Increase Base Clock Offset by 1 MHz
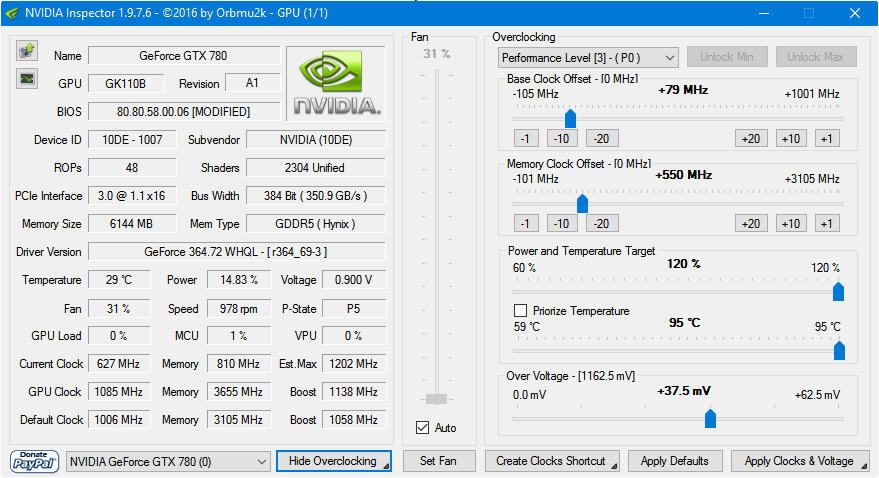The height and width of the screenshot is (478, 879). coord(827,138)
